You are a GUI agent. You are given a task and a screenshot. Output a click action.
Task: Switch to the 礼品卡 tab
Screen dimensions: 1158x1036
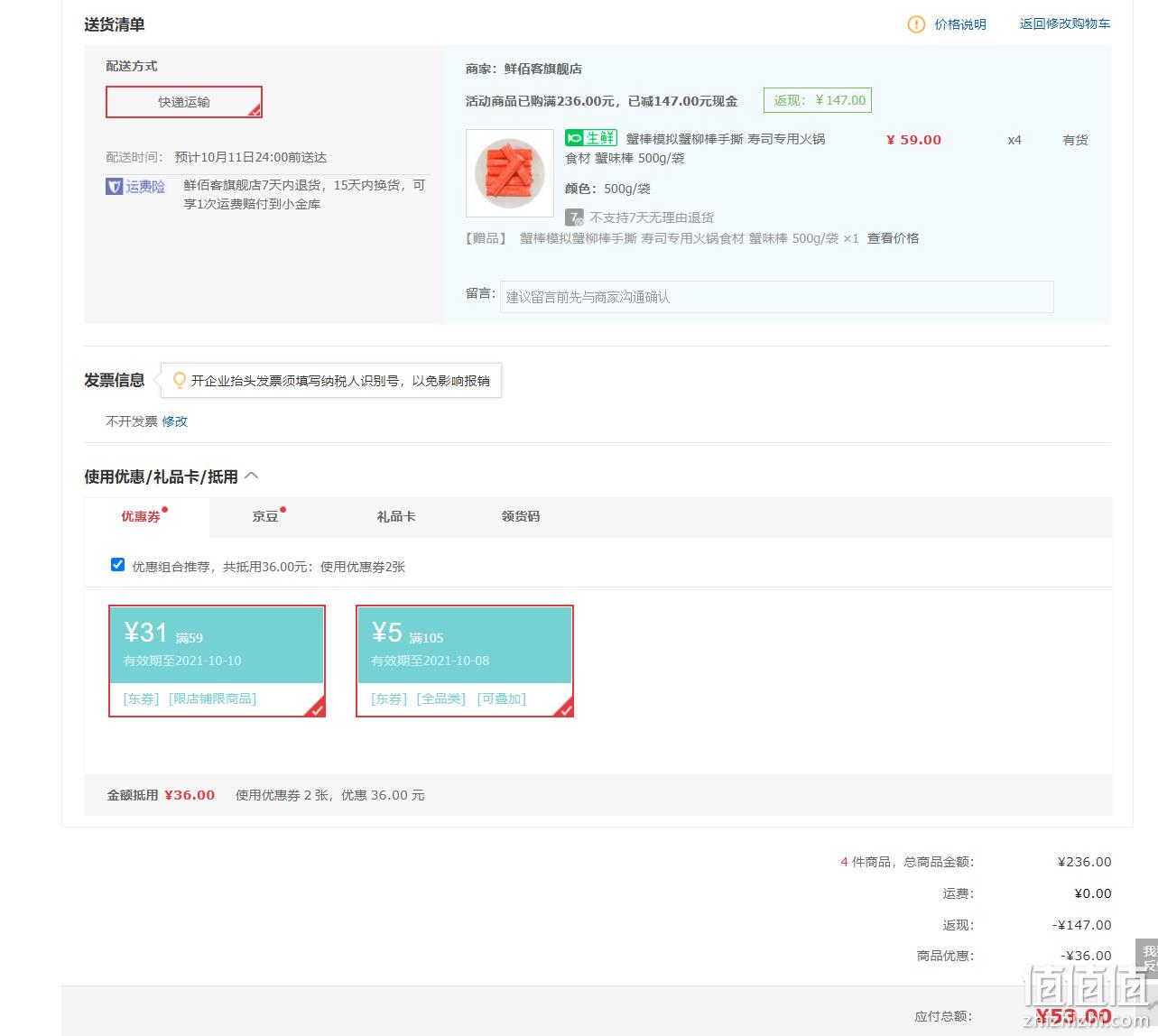(x=396, y=516)
